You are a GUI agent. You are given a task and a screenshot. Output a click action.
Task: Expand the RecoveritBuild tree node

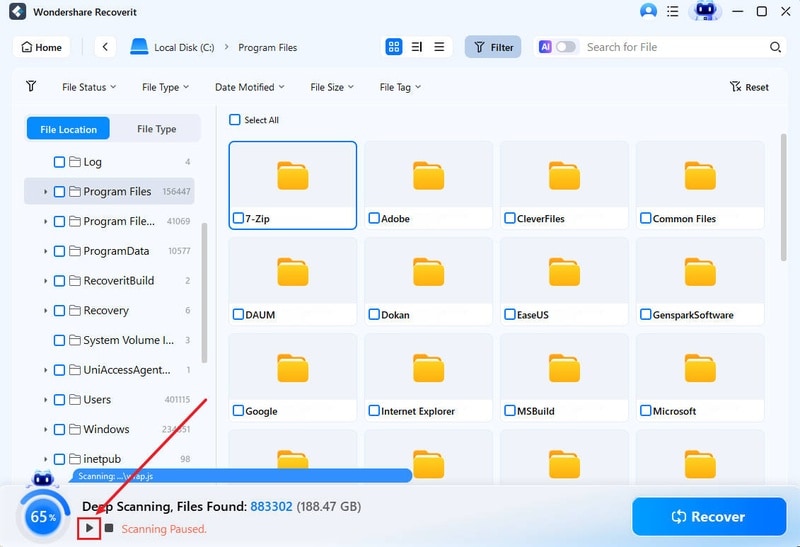(45, 281)
